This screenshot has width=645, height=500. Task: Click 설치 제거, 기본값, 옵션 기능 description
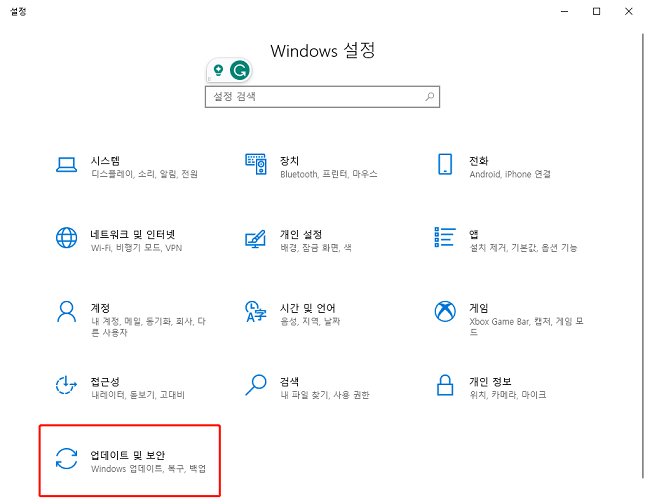pyautogui.click(x=523, y=248)
